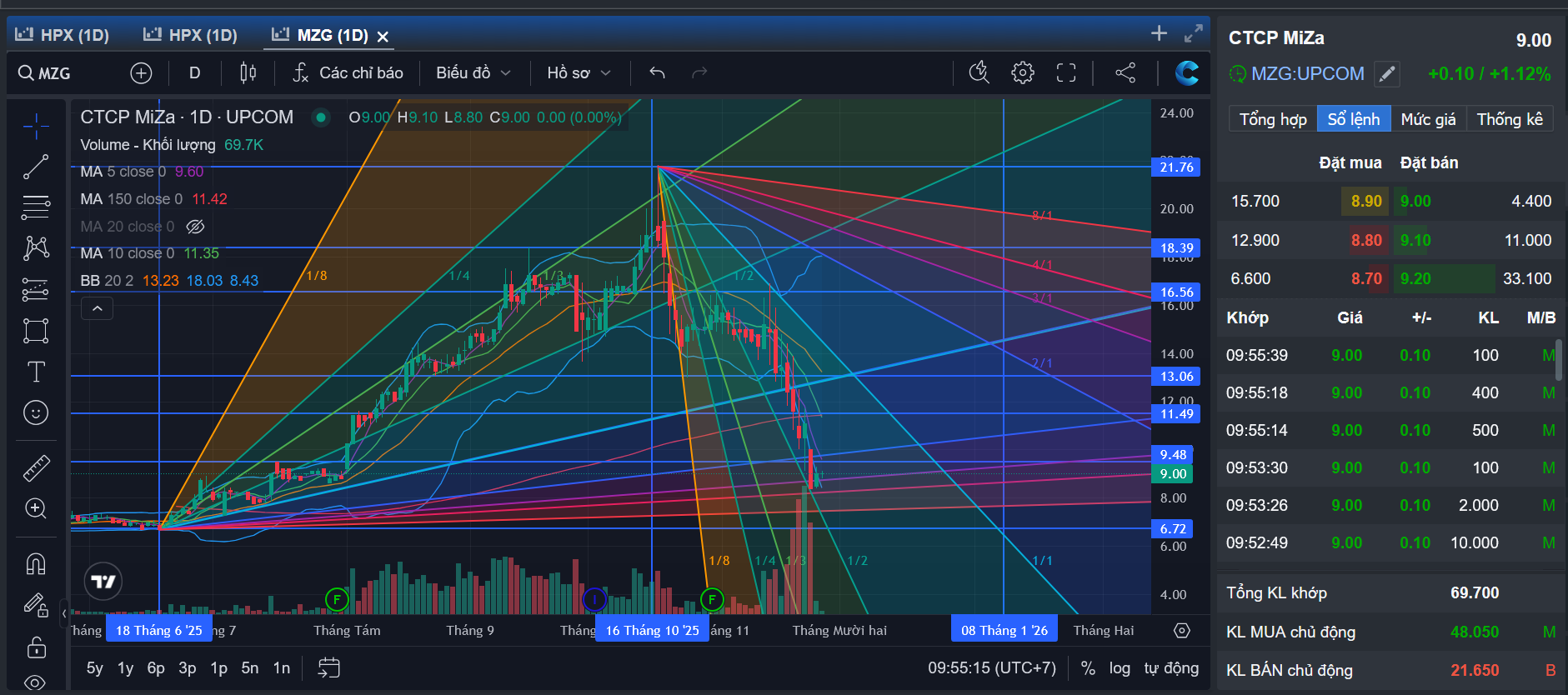Open the Thống kê tab

tap(1510, 119)
